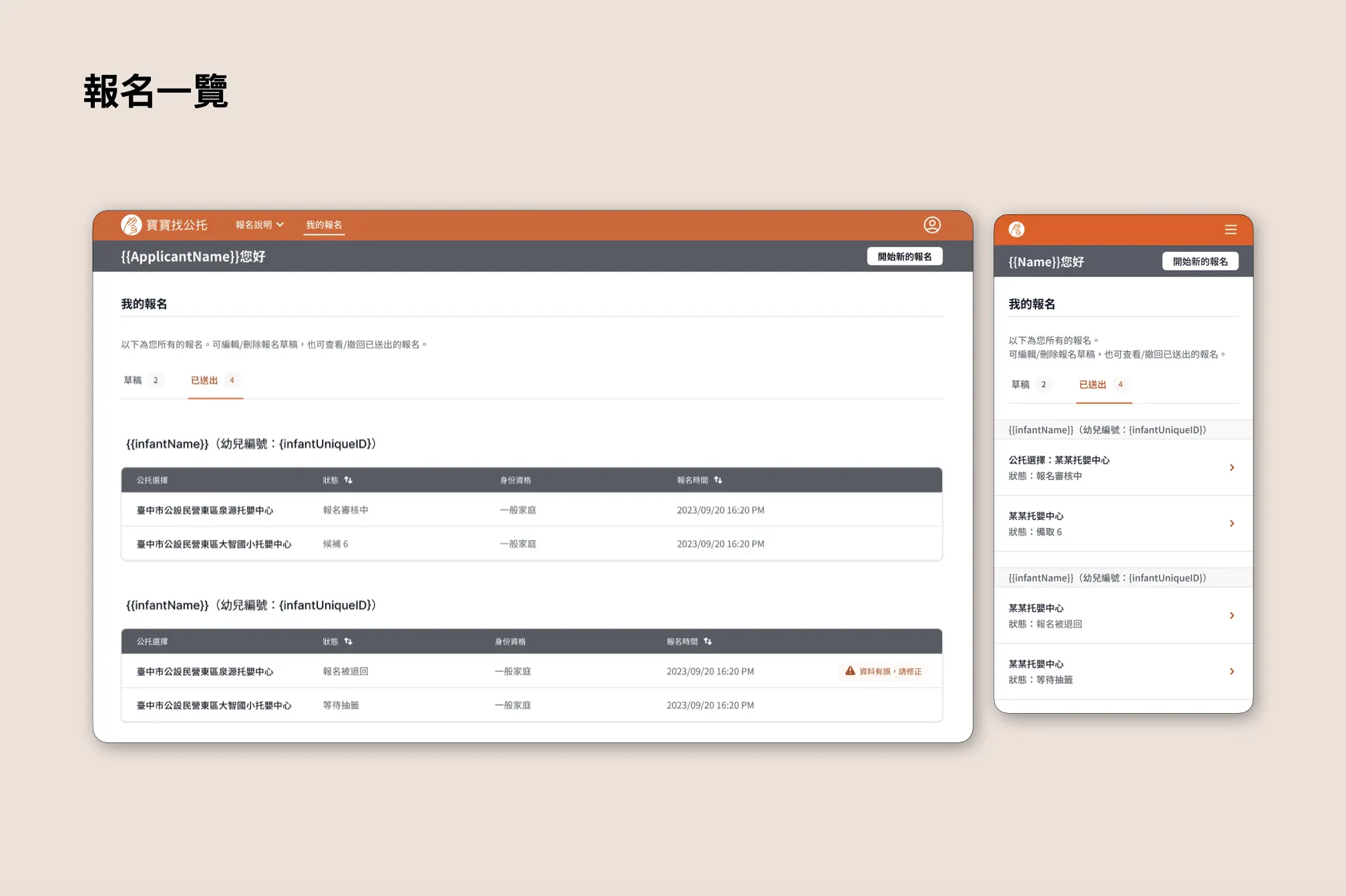The height and width of the screenshot is (896, 1346).
Task: Expand the 報名說明 dropdown menu
Action: [259, 225]
